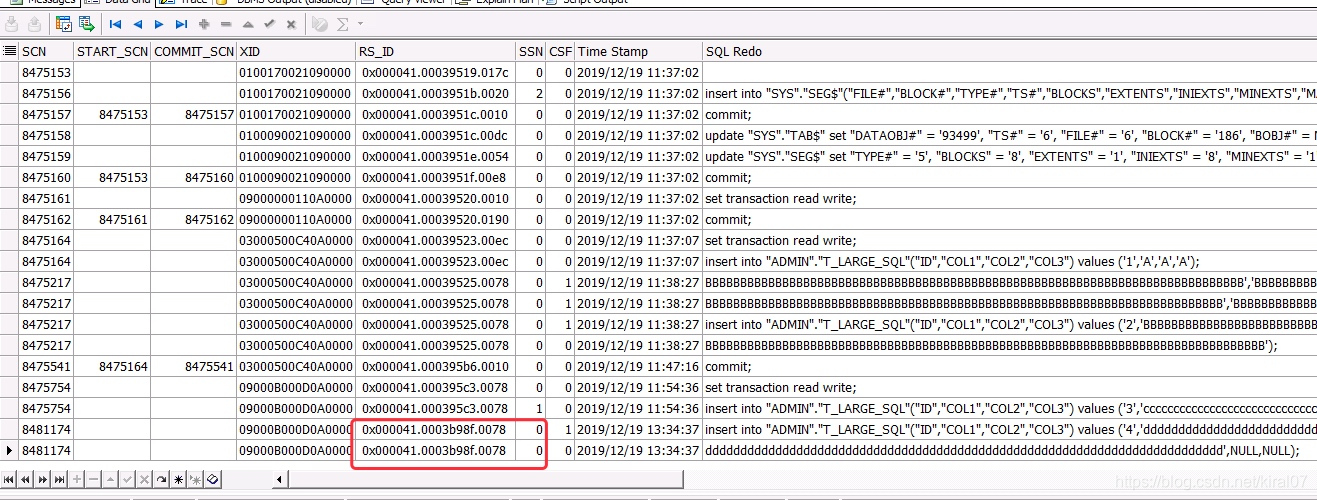The height and width of the screenshot is (500, 1317).
Task: Click the plus insert button in bottom navigator
Action: (76, 480)
